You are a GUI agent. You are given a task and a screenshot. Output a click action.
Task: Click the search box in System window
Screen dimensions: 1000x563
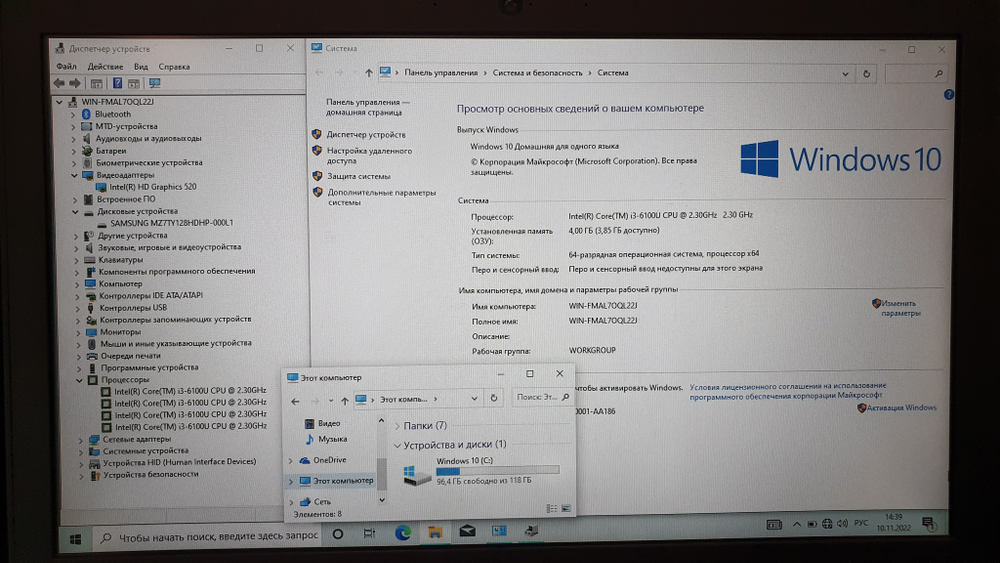click(915, 74)
